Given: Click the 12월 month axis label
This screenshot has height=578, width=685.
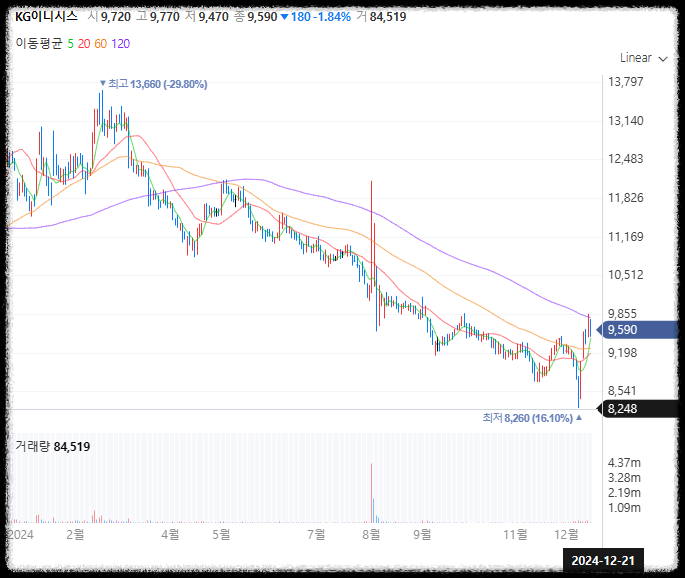Looking at the screenshot, I should 566,534.
